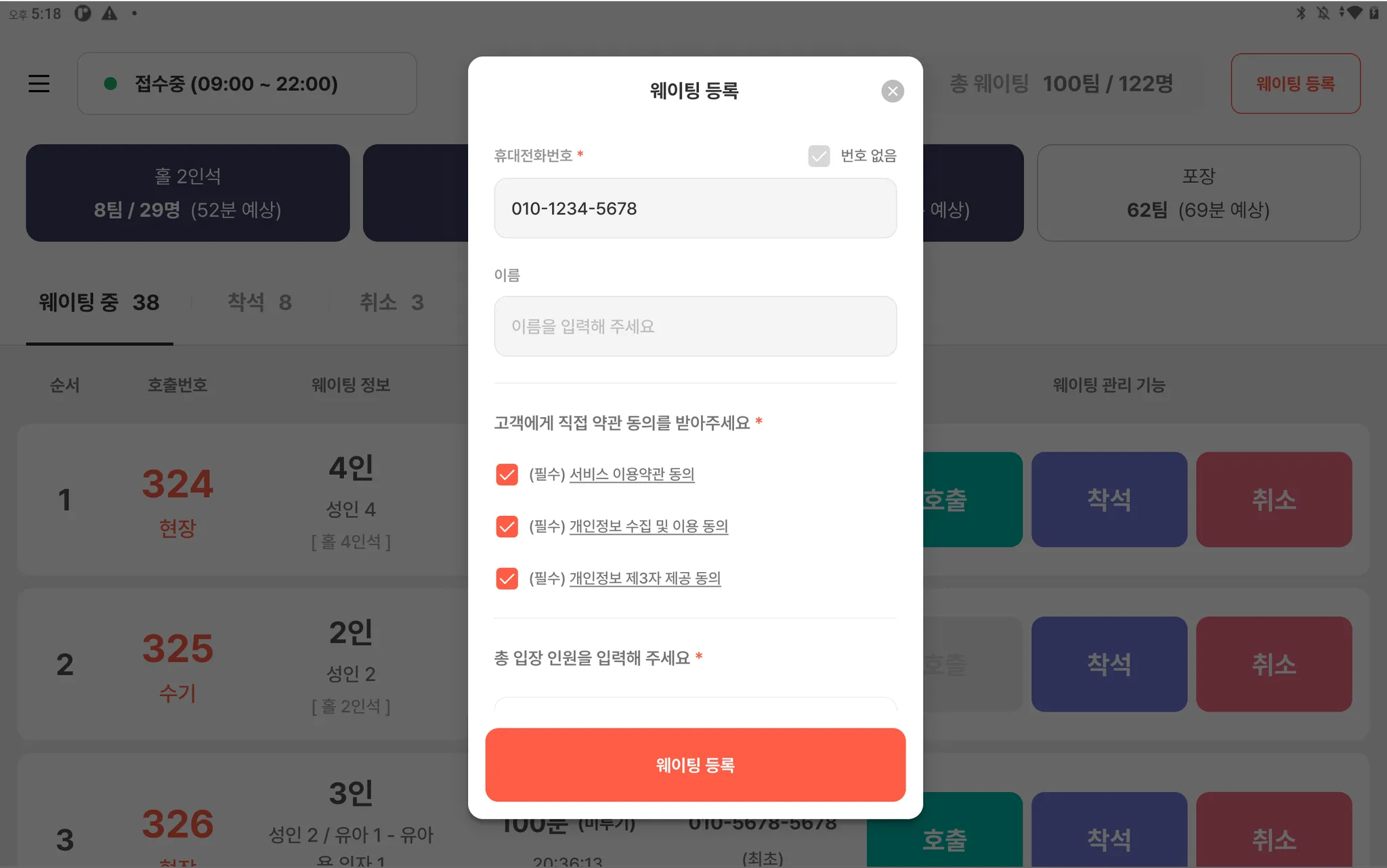Close the 웨이팅 등록 dialog
Viewport: 1387px width, 868px height.
(892, 91)
